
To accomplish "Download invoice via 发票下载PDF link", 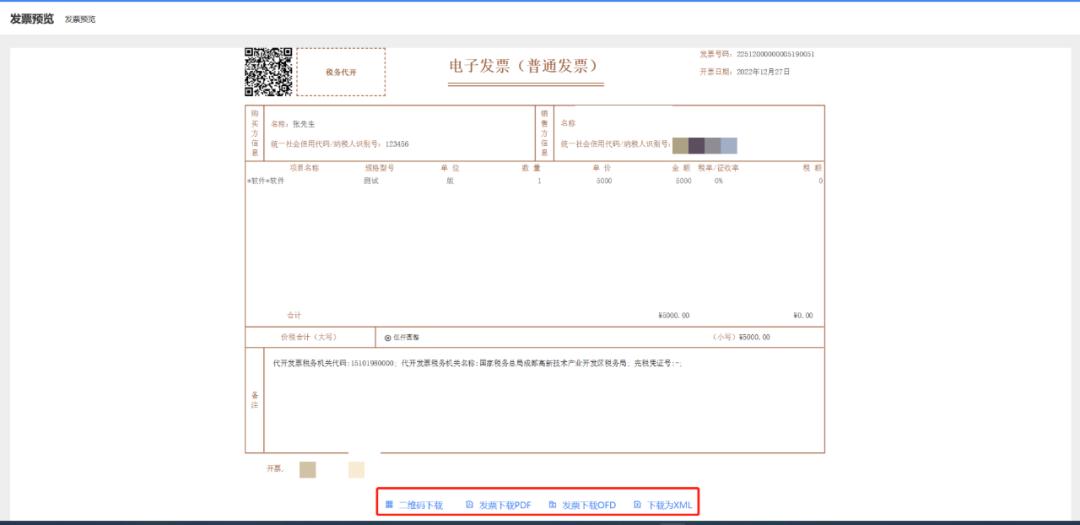I will (505, 505).
